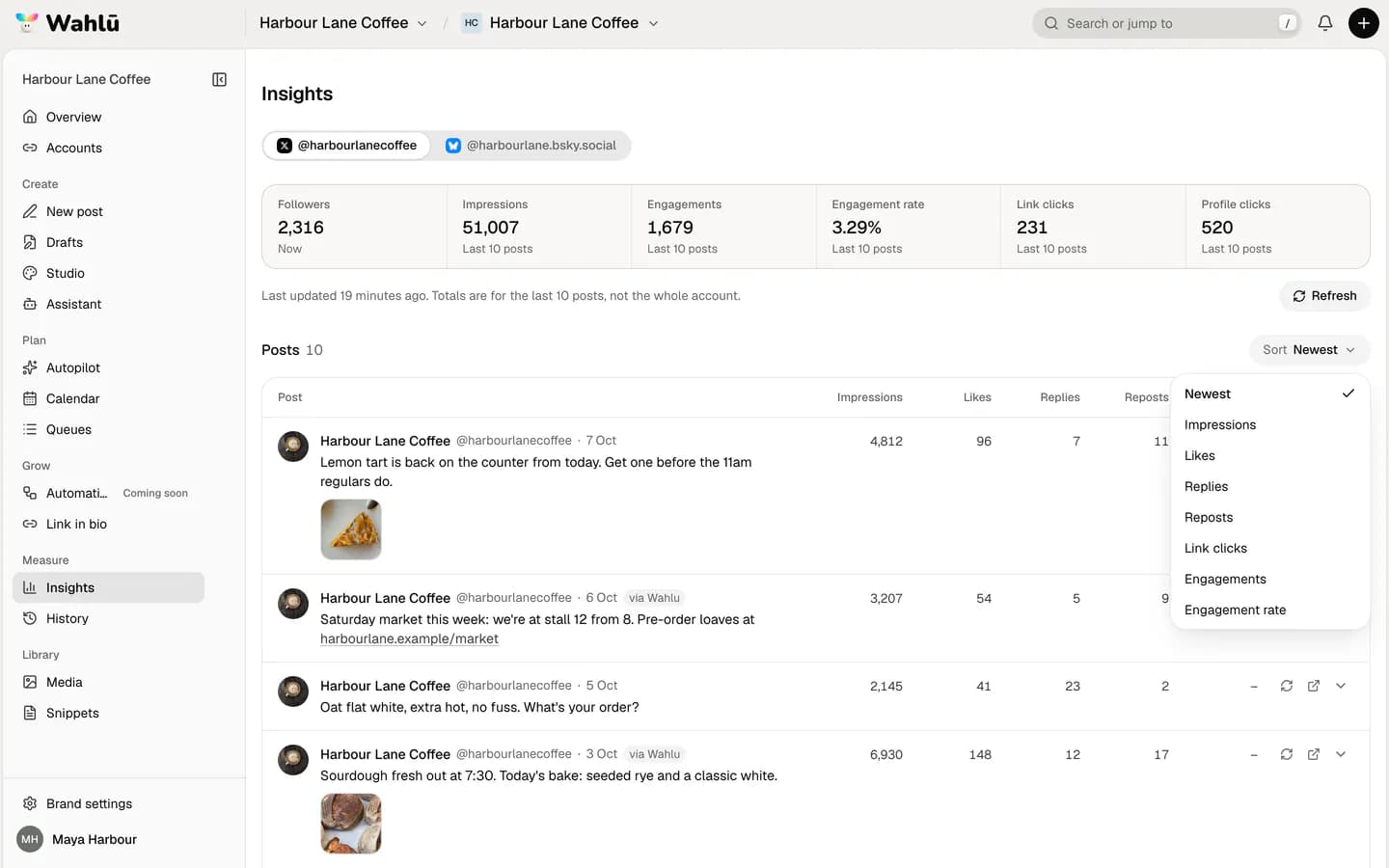
Task: Open harbourlane.example/market link
Action: 409,638
